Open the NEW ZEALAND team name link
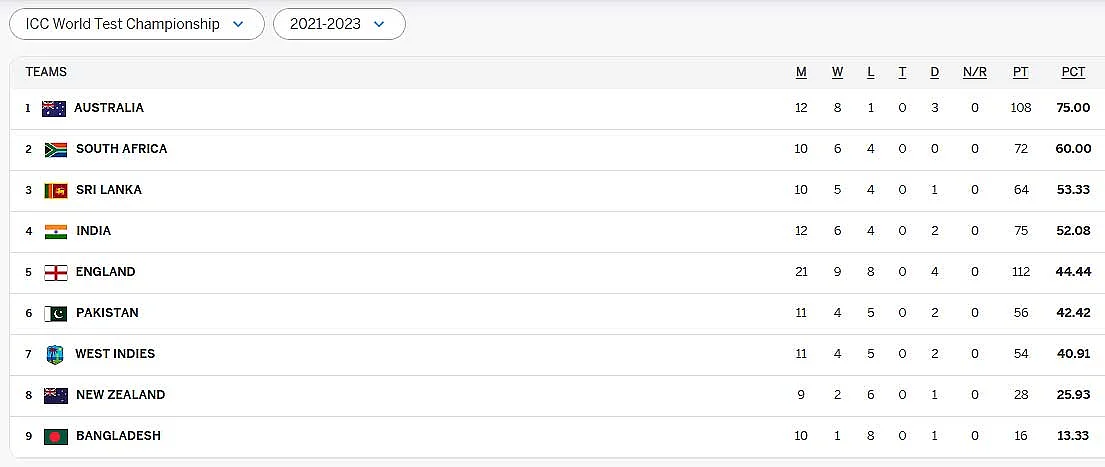Image resolution: width=1105 pixels, height=467 pixels. click(121, 395)
